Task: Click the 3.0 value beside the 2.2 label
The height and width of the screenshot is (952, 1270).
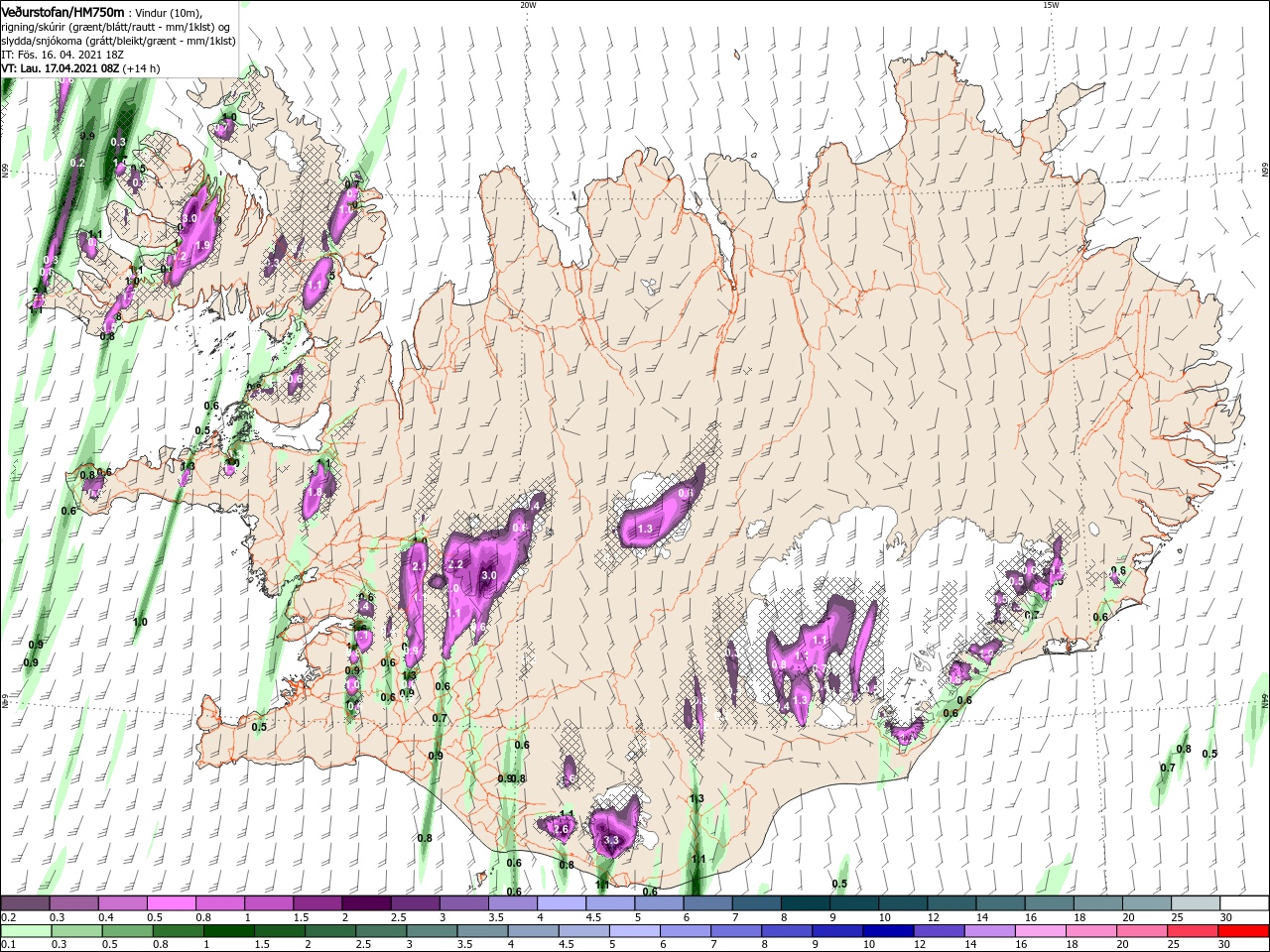Action: pyautogui.click(x=488, y=575)
